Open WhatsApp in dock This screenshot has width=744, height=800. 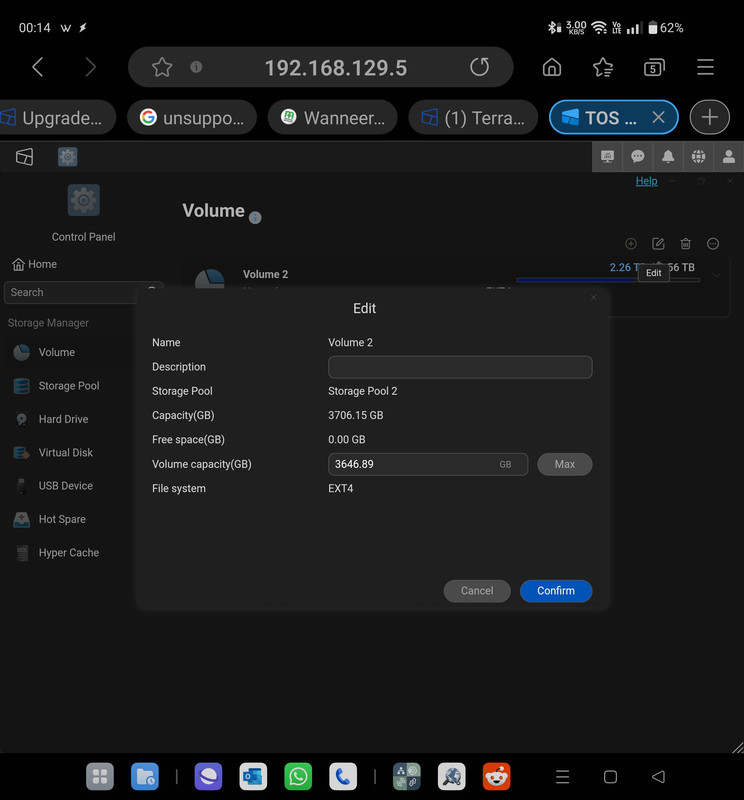[x=298, y=777]
